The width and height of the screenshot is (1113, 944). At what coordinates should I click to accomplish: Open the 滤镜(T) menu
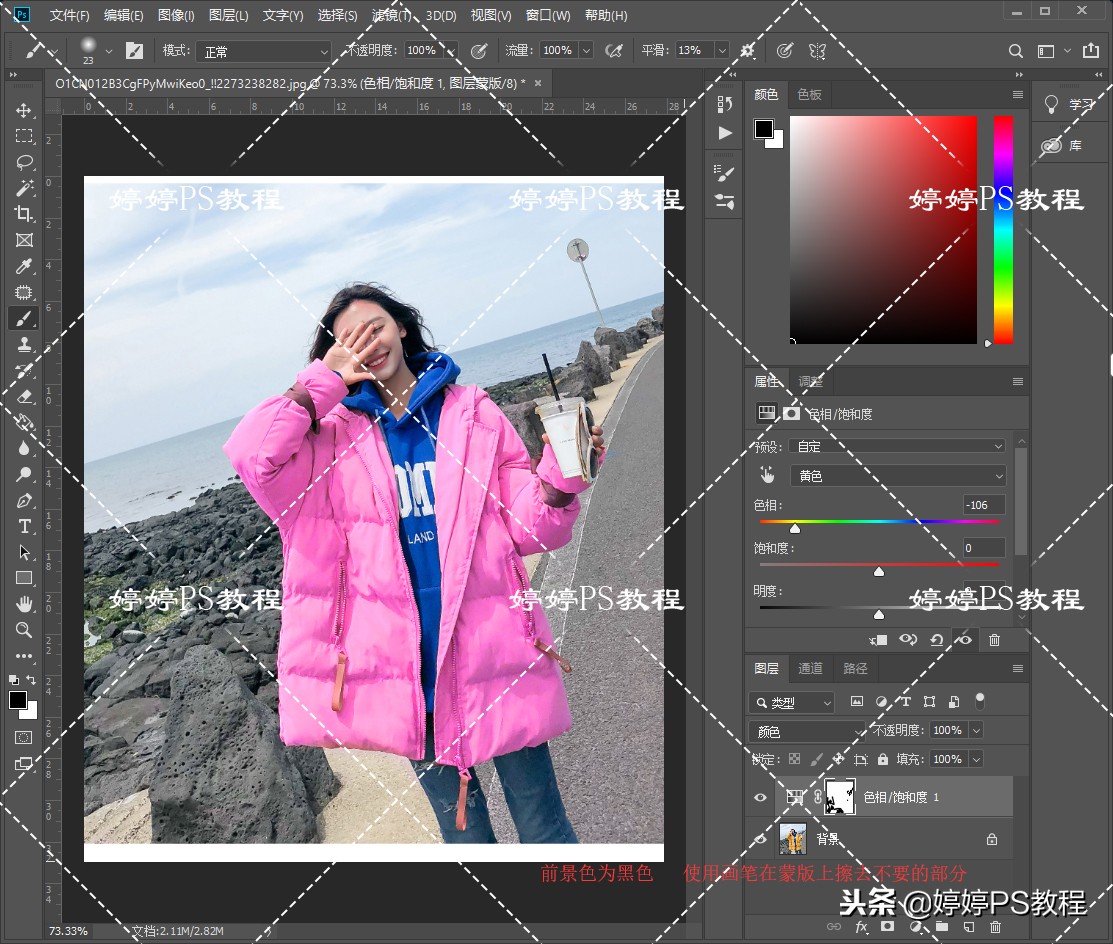tap(392, 16)
